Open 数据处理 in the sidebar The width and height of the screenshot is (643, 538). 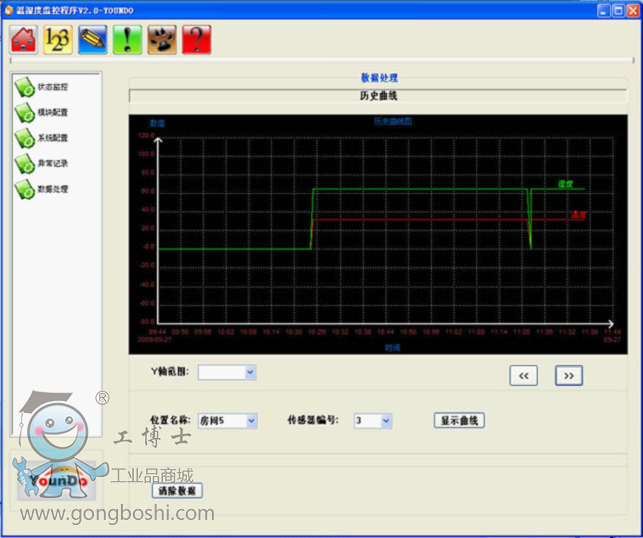click(41, 189)
